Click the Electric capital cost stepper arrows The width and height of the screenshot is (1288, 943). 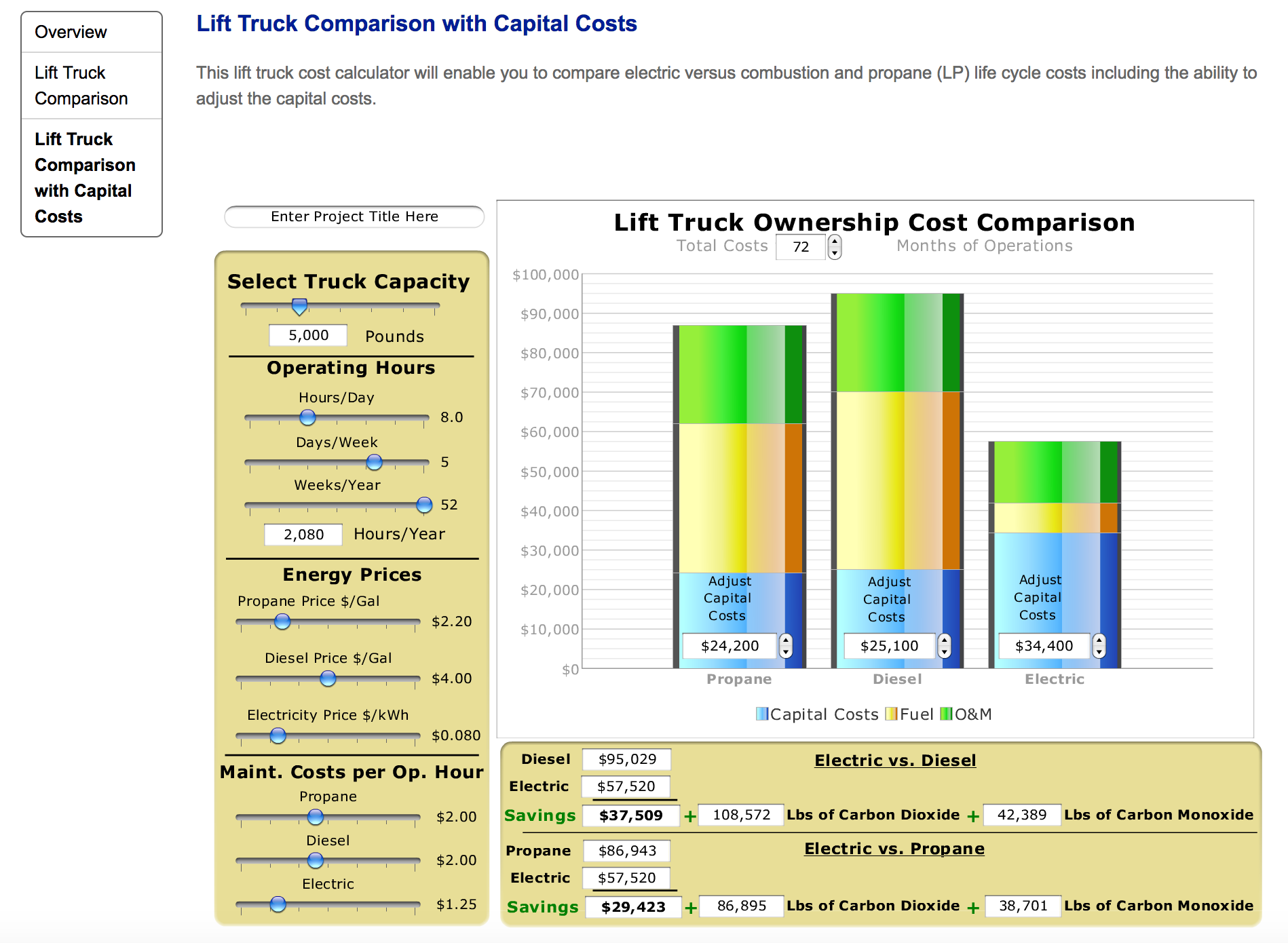click(x=1099, y=646)
